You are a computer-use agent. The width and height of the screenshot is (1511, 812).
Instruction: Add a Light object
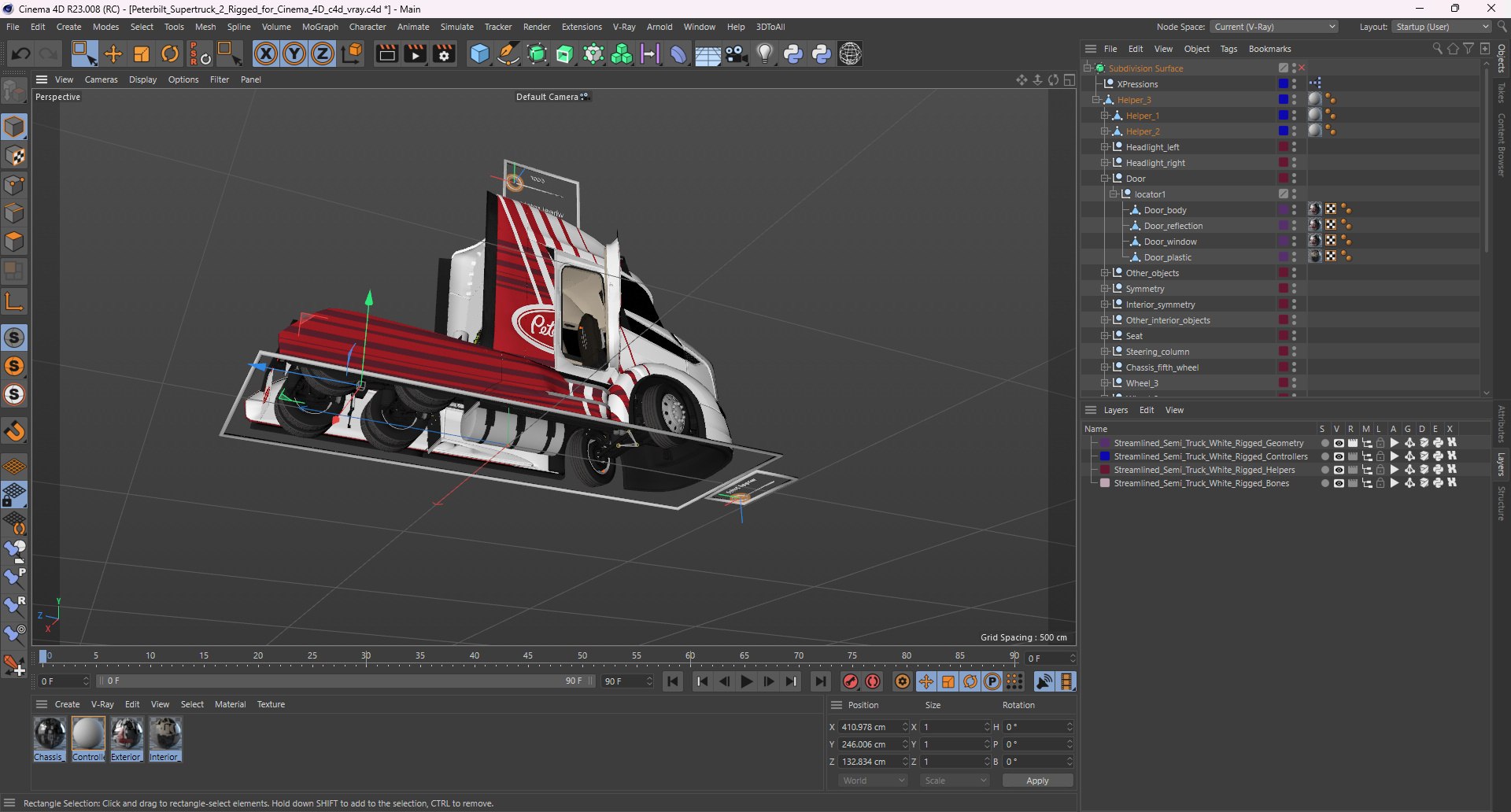(765, 54)
